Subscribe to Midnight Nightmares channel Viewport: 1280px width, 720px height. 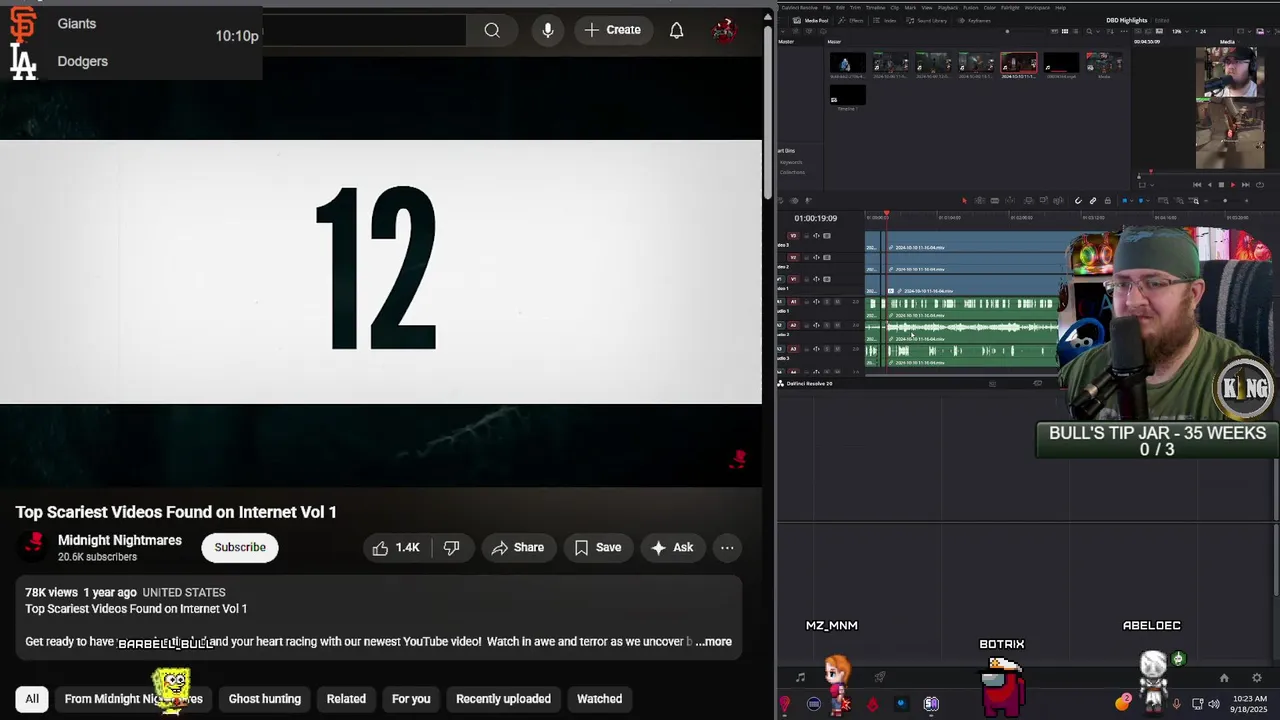click(x=240, y=547)
